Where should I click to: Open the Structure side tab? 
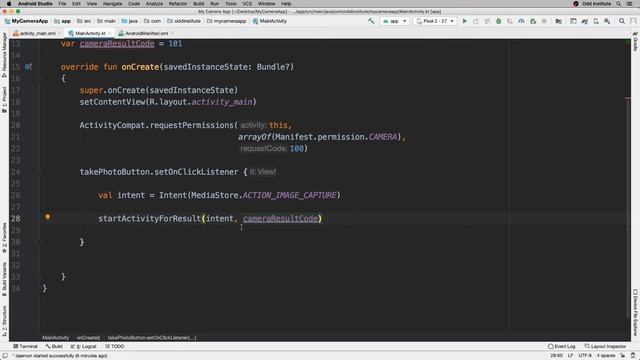[x=4, y=321]
